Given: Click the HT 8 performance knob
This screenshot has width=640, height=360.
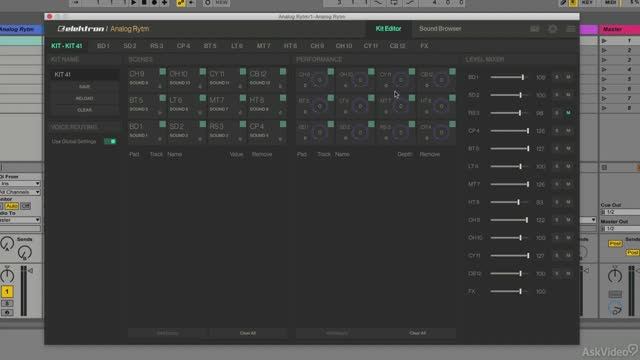Looking at the screenshot, I should pos(441,106).
